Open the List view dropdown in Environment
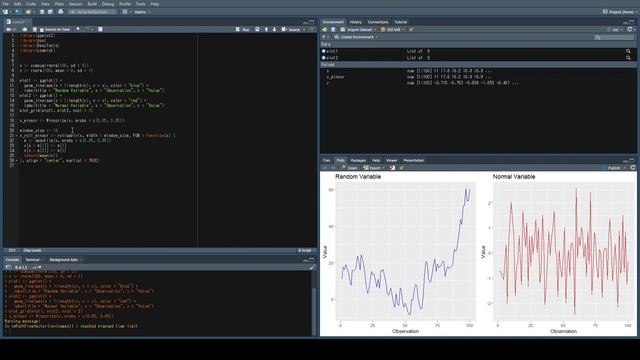640x360 pixels. (615, 29)
